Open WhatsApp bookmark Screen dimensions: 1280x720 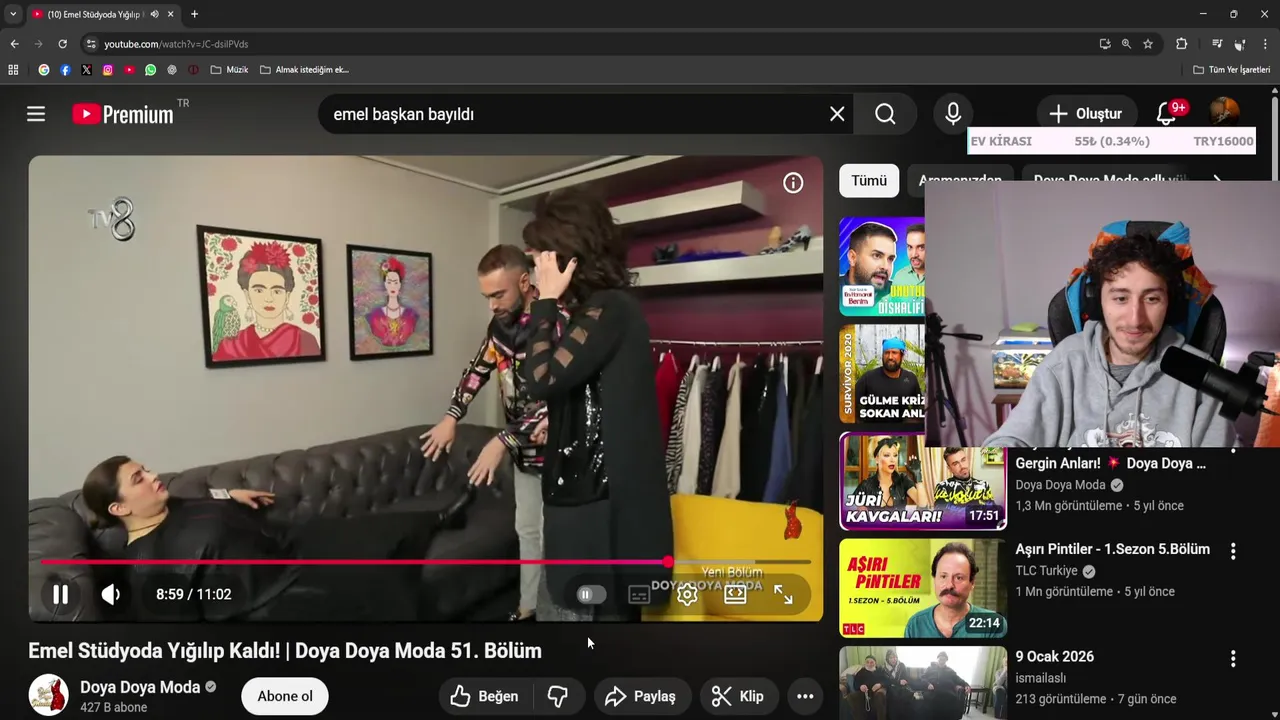150,70
